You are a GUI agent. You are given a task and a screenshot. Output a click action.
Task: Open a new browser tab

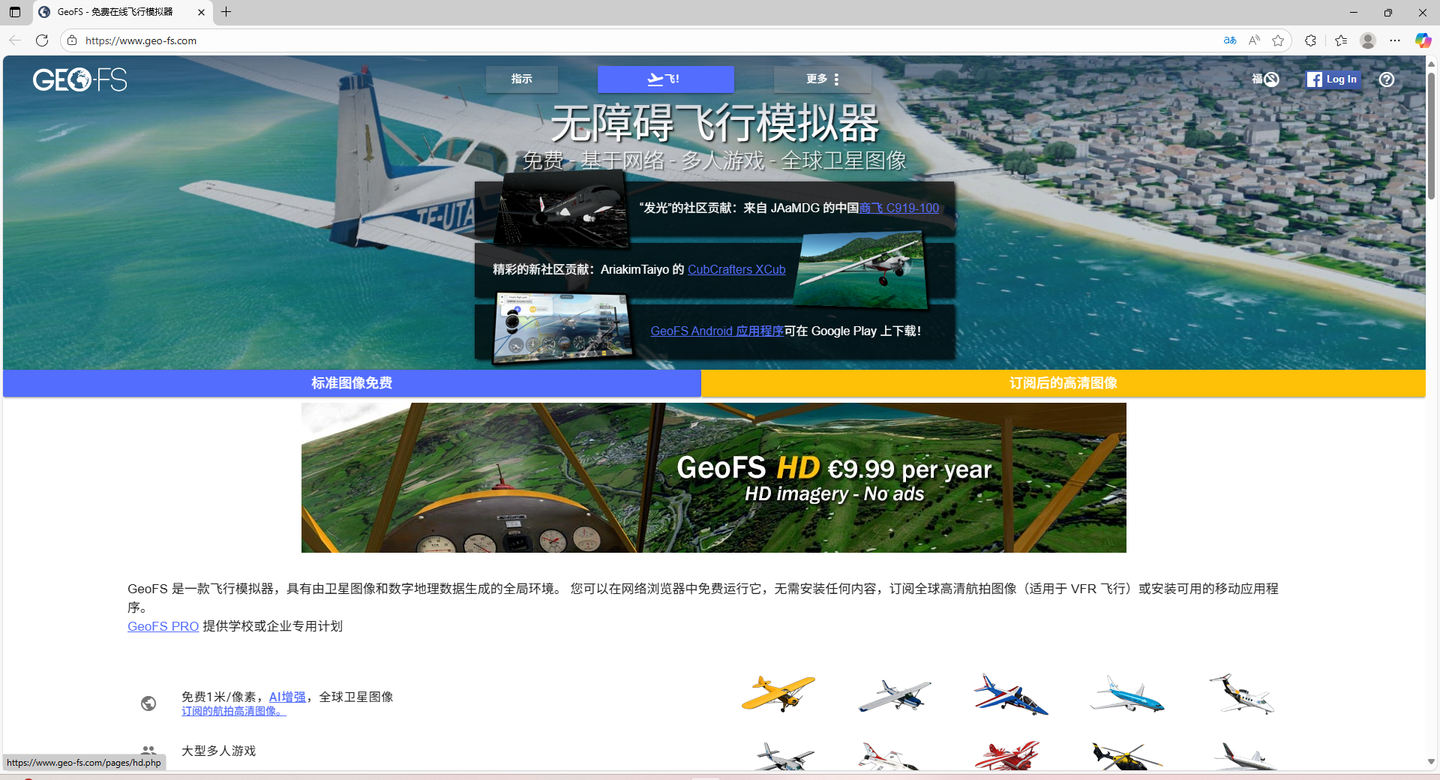click(x=226, y=12)
